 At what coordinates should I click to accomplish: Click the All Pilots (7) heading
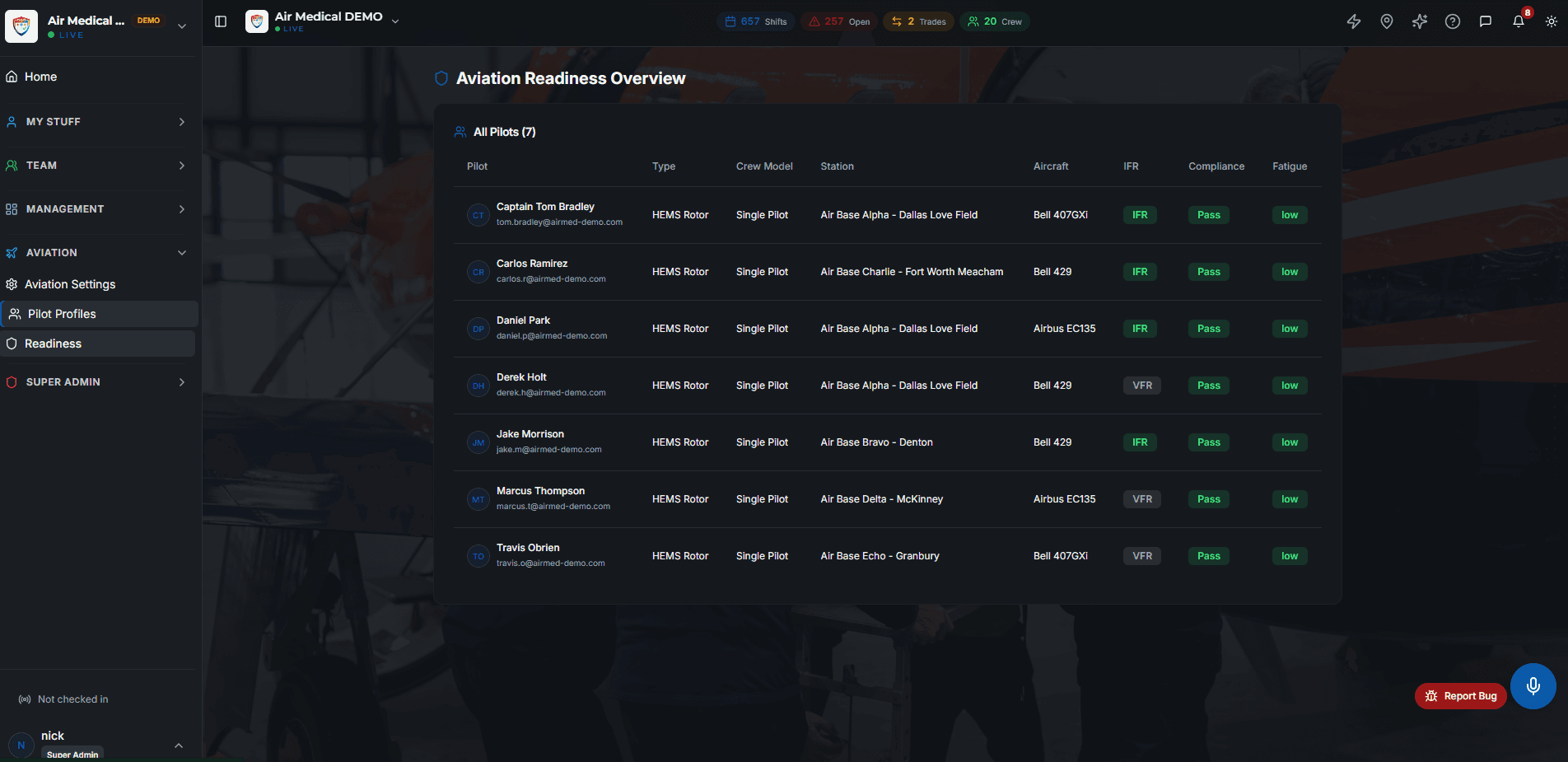(504, 132)
